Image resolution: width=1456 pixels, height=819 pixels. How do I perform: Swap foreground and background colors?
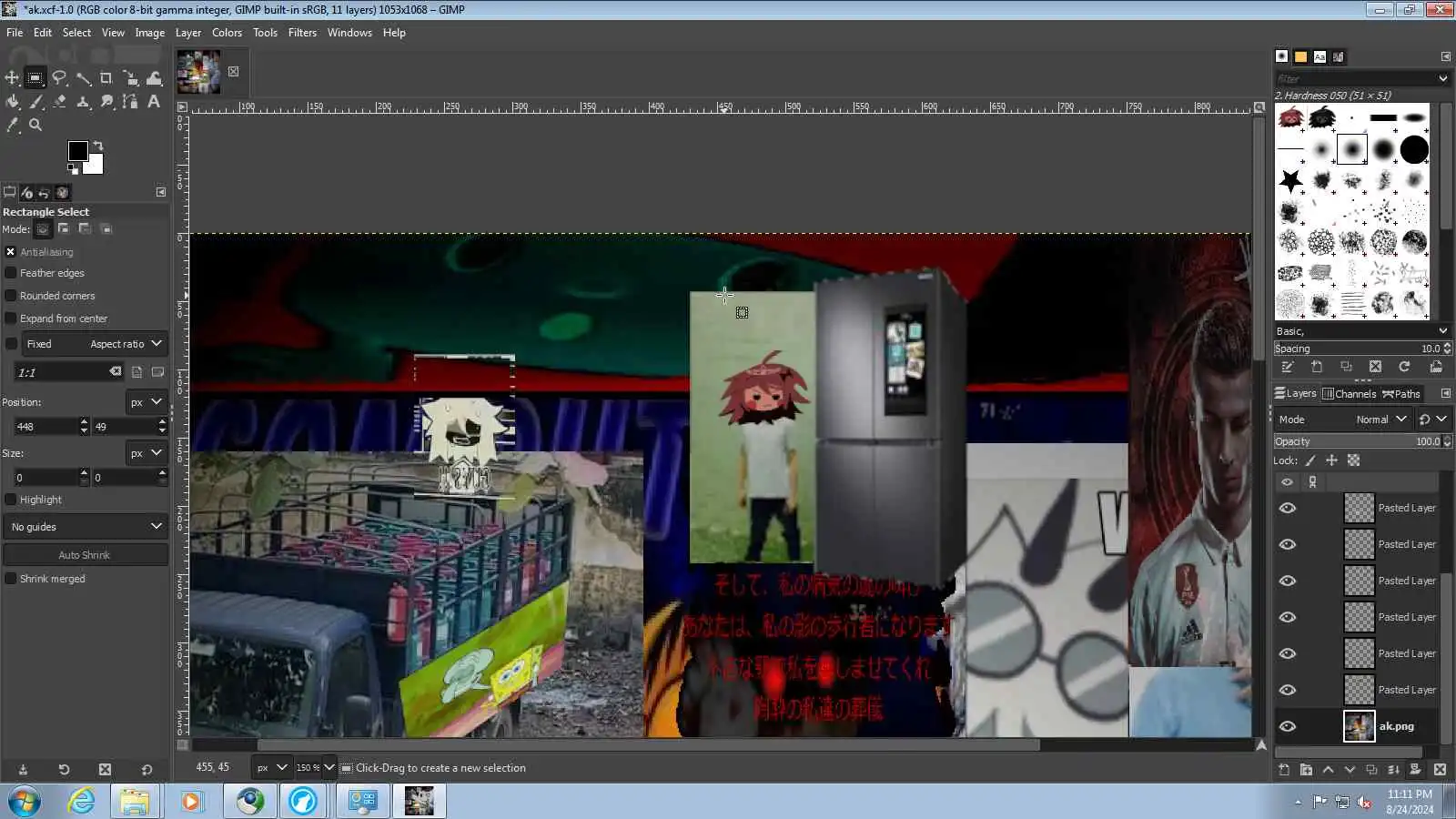(98, 146)
